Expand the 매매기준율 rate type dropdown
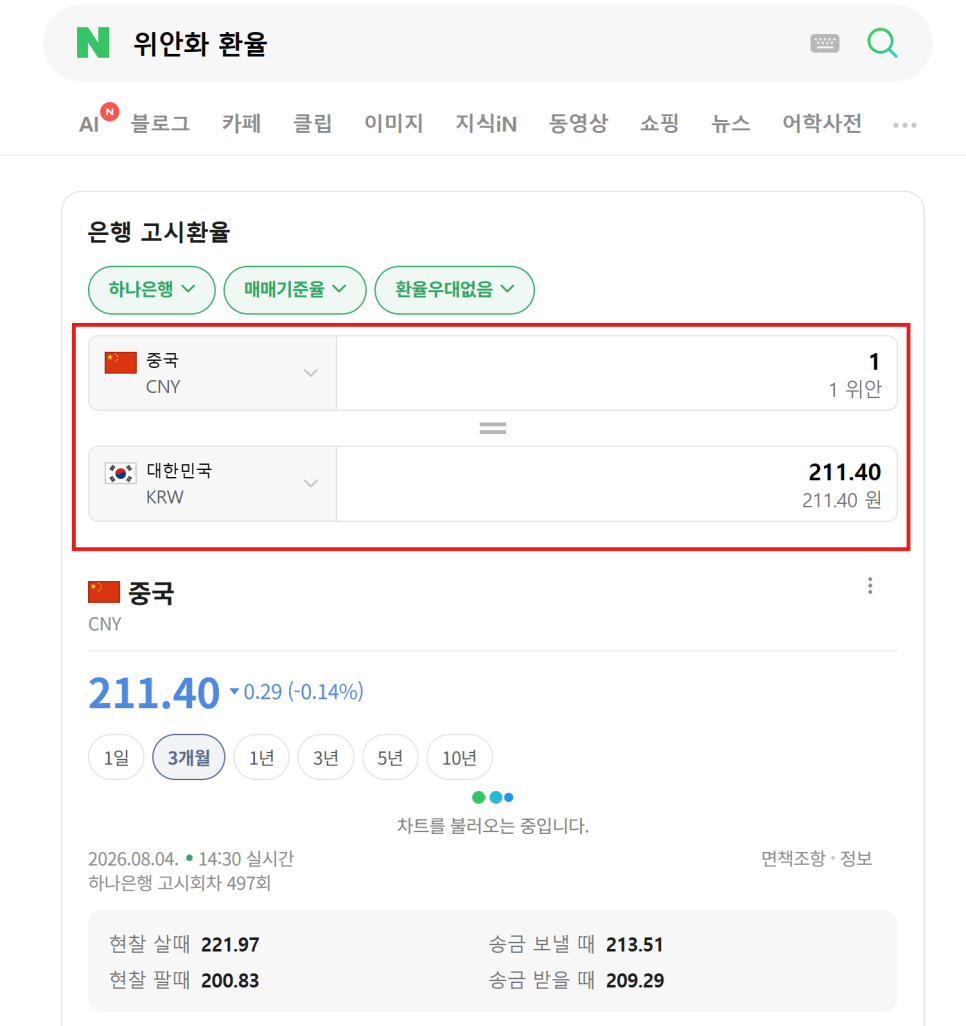 tap(295, 289)
